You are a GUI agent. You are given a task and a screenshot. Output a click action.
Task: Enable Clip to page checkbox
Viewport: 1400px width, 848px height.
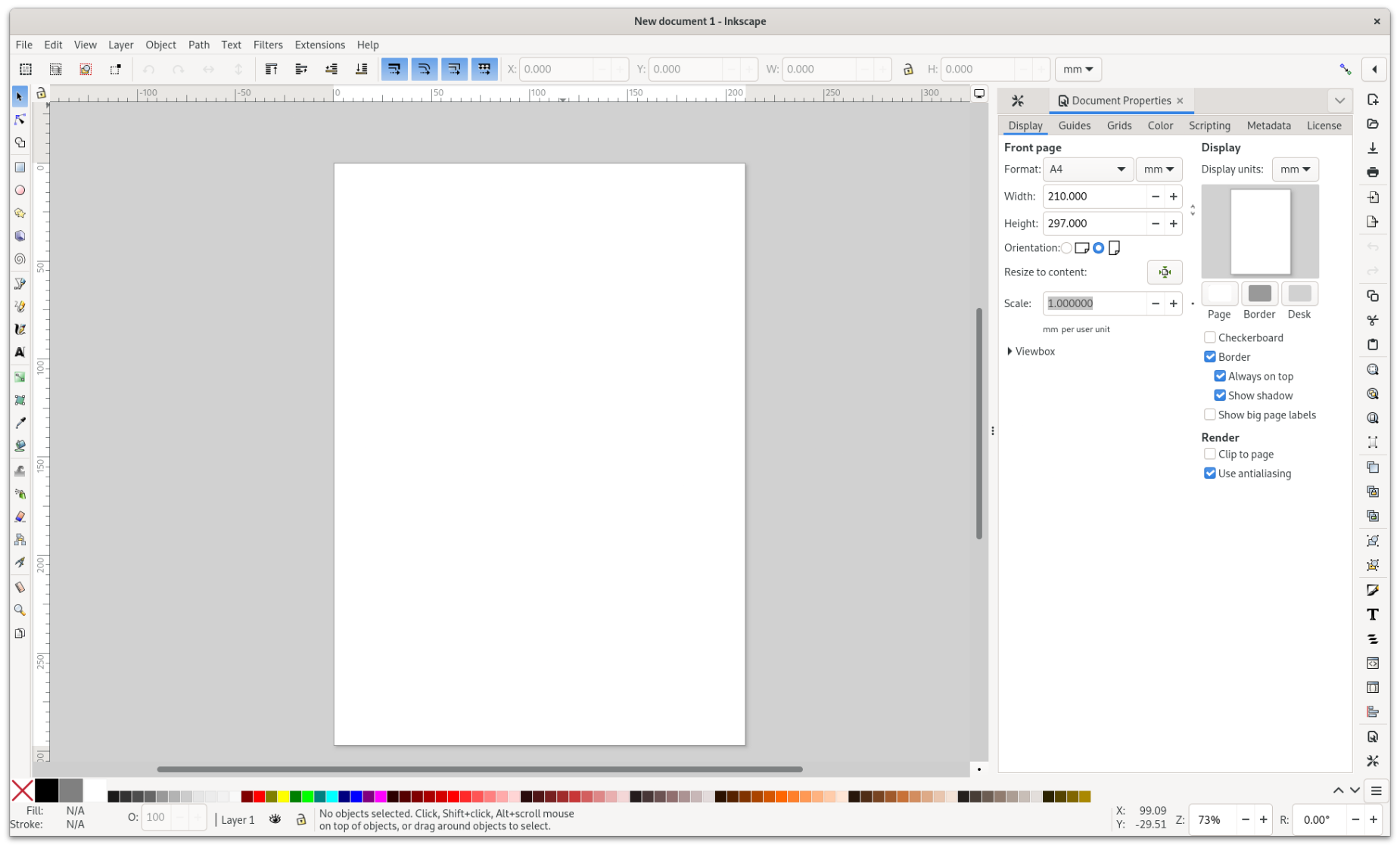point(1210,454)
